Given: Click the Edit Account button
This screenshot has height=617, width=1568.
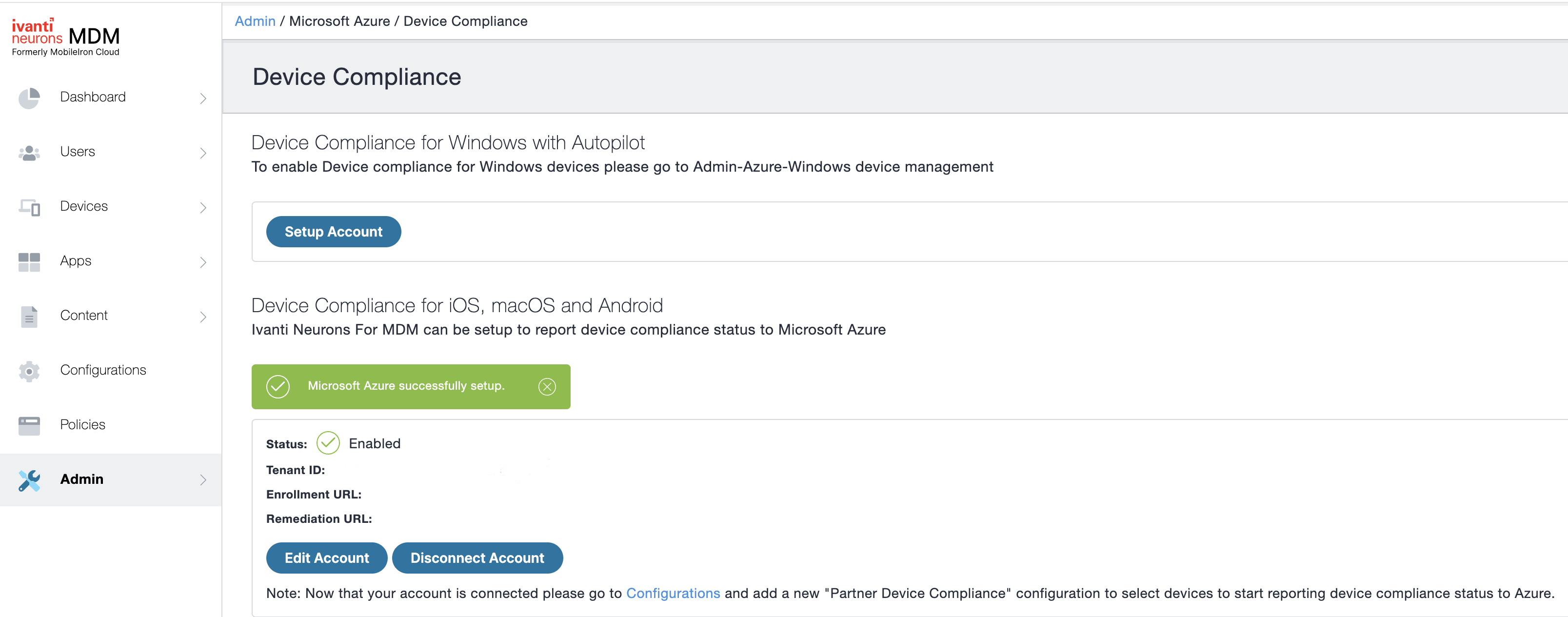Looking at the screenshot, I should 327,558.
